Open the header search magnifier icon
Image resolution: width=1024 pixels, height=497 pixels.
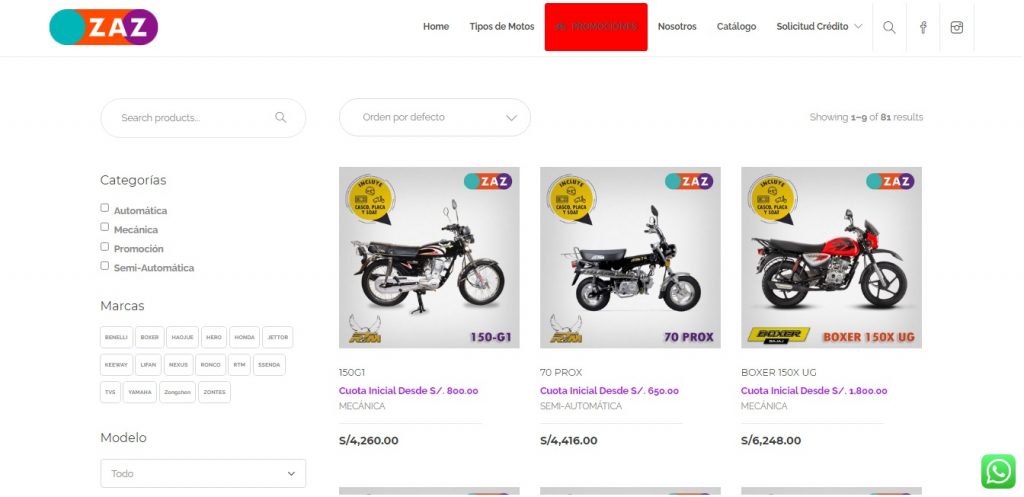click(889, 27)
